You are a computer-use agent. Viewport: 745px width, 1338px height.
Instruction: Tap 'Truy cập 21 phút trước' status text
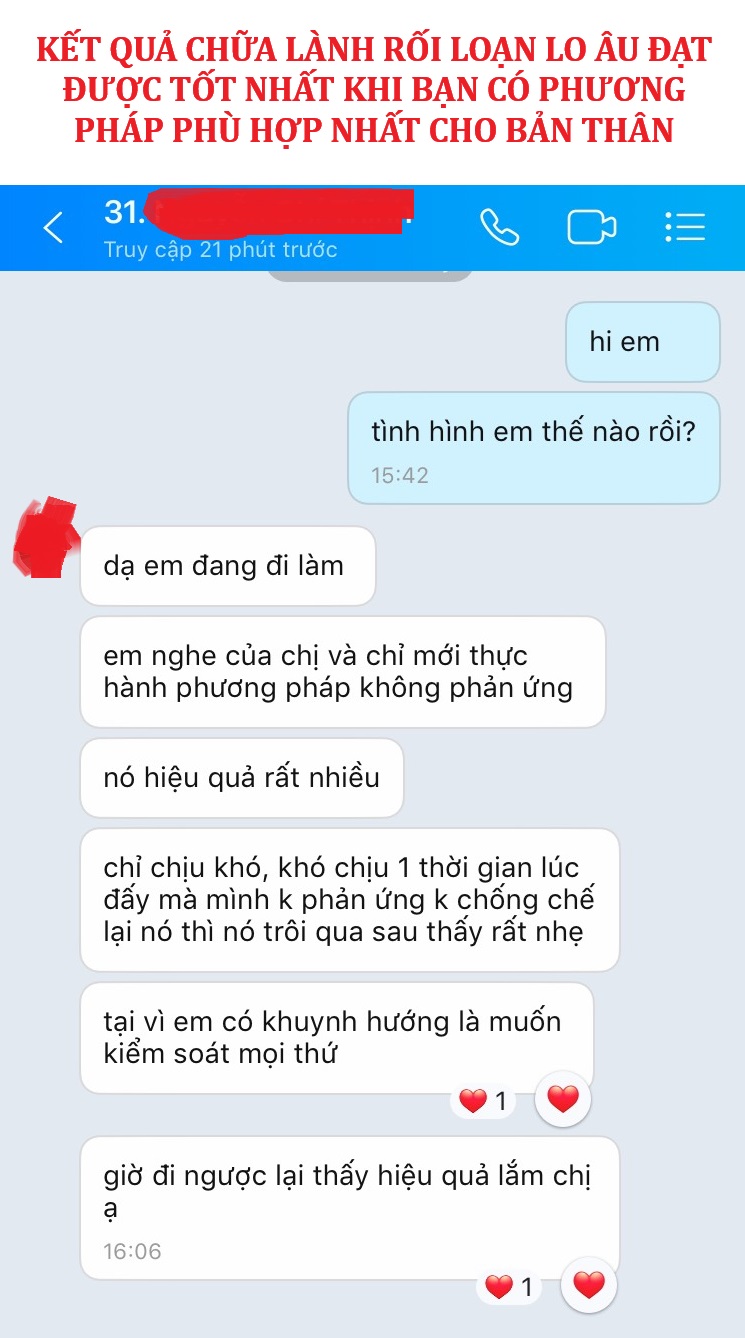click(220, 249)
